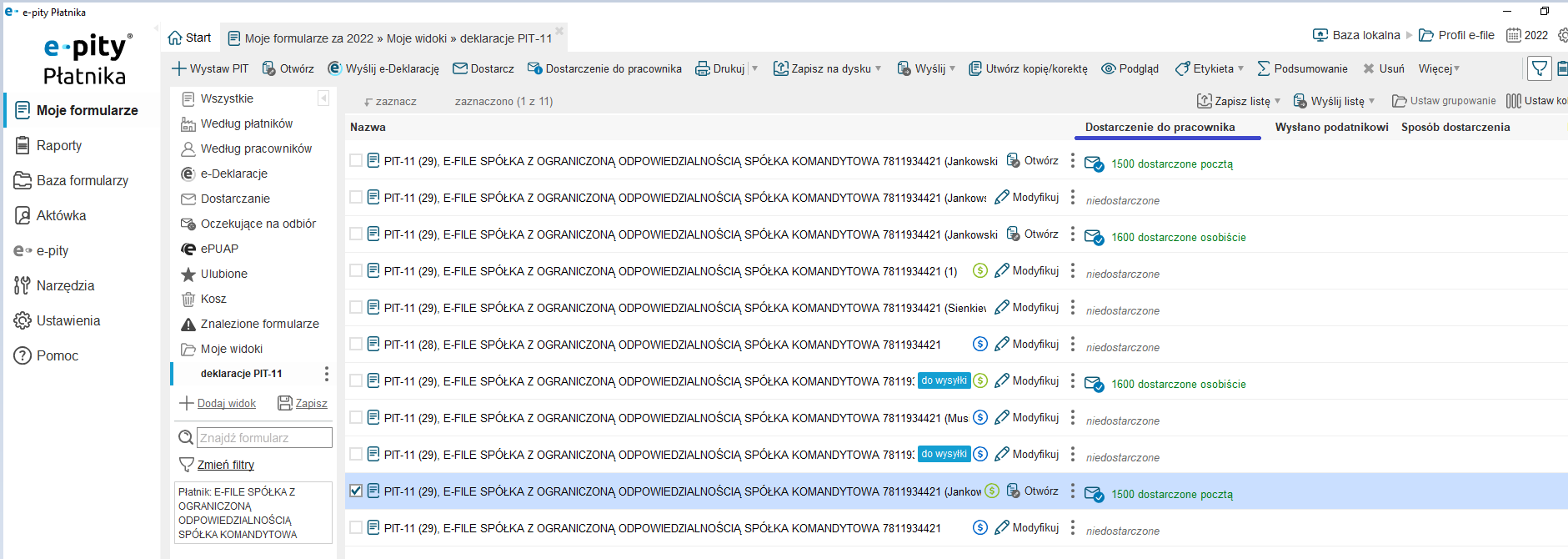Open Raporty in the left sidebar

point(48,145)
